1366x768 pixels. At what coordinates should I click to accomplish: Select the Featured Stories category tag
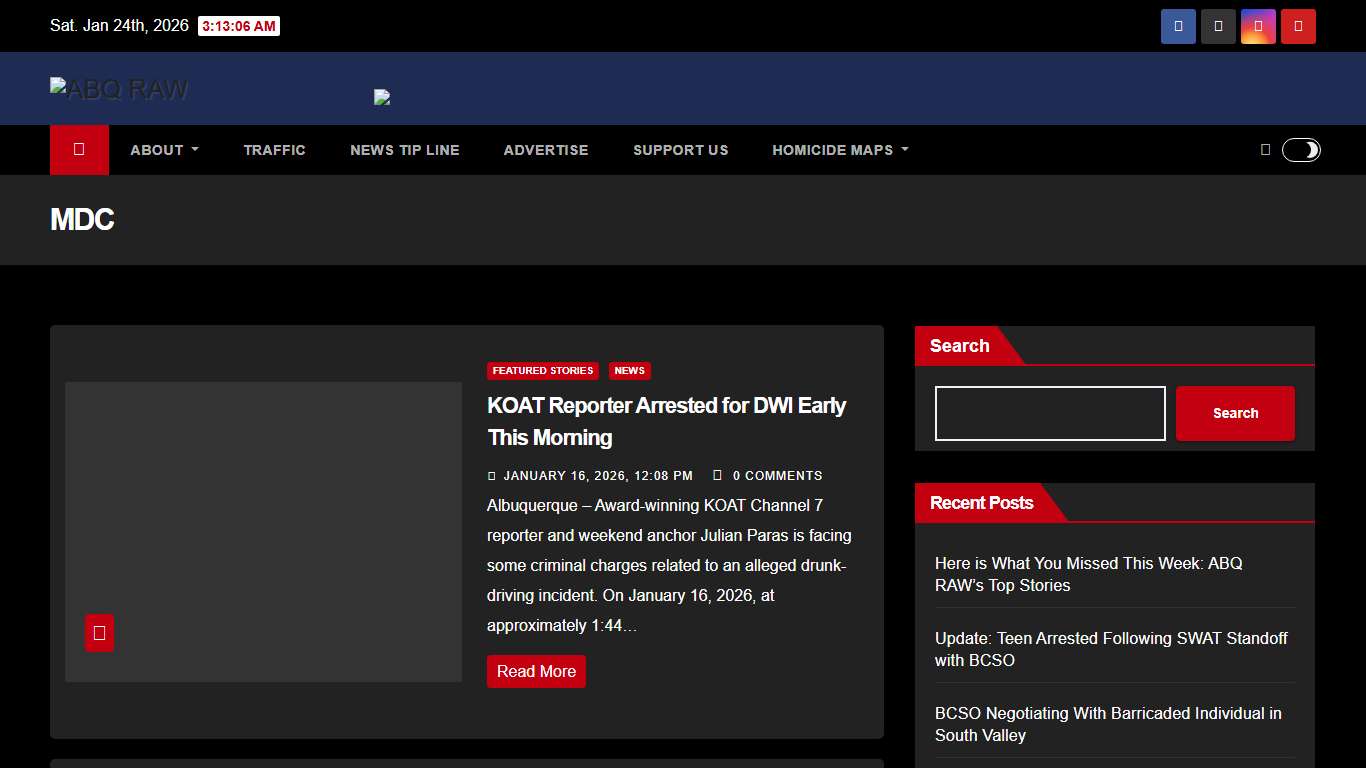coord(542,371)
